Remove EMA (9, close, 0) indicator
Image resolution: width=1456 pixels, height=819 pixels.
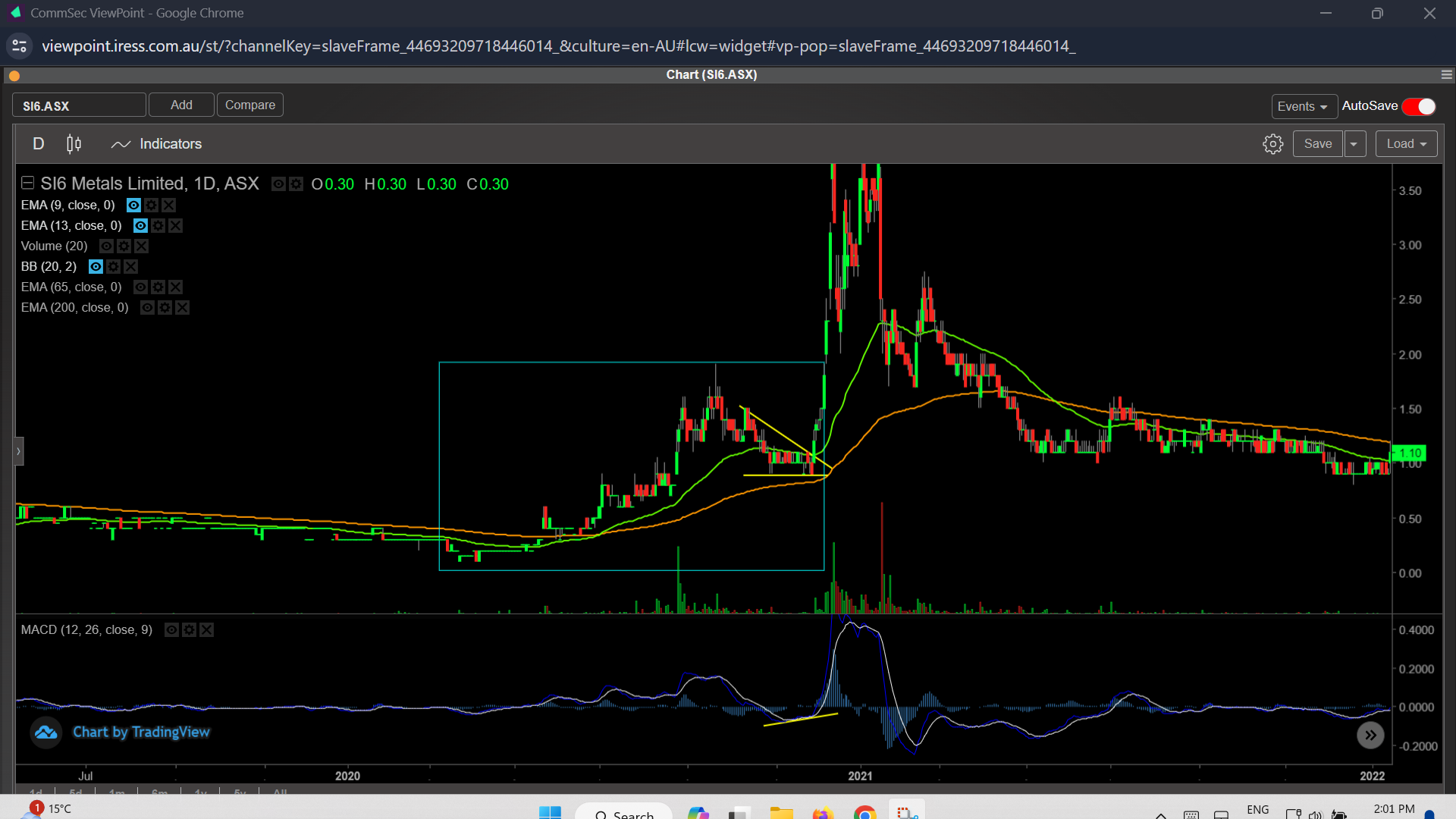click(168, 206)
